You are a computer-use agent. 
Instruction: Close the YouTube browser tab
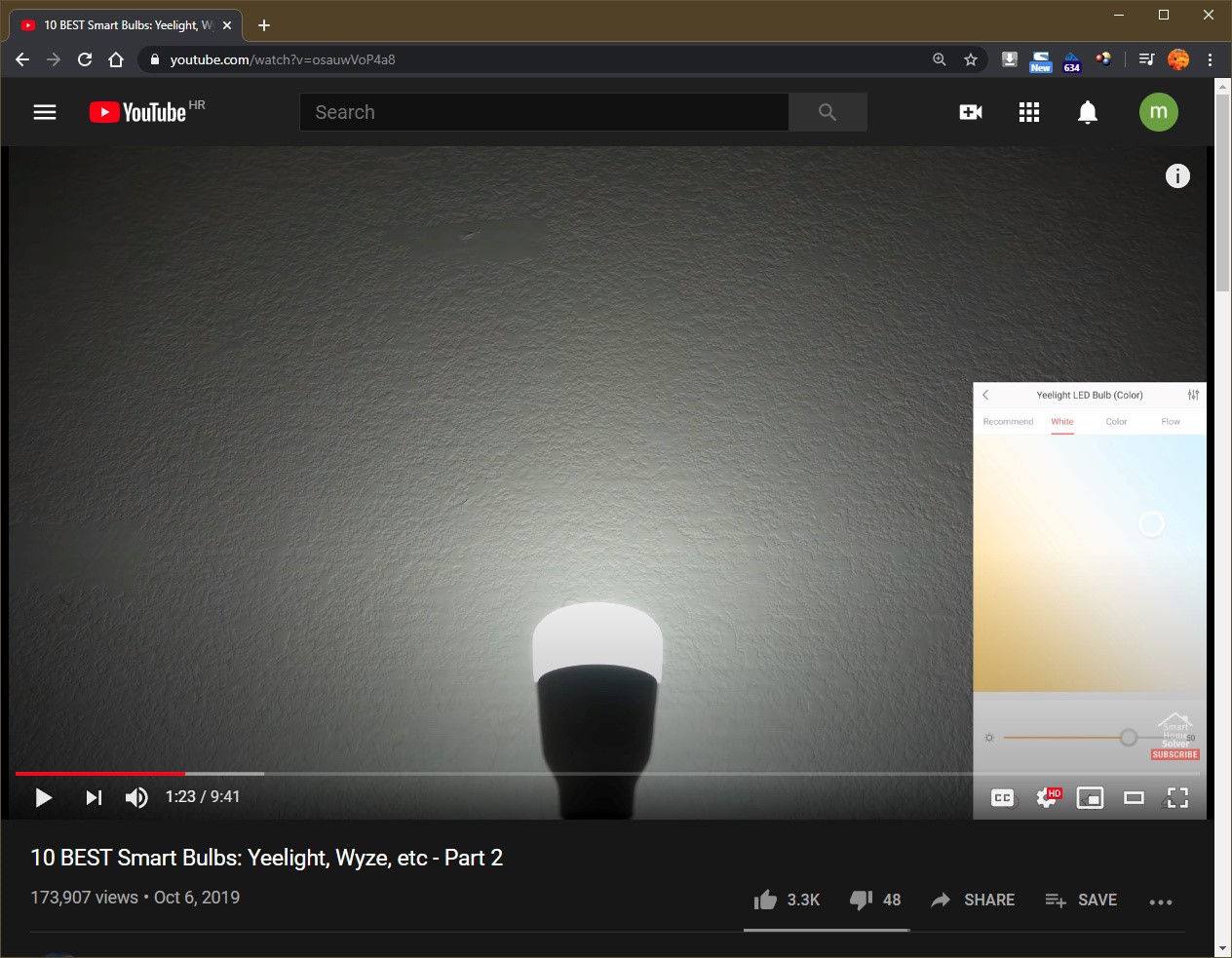click(x=227, y=25)
